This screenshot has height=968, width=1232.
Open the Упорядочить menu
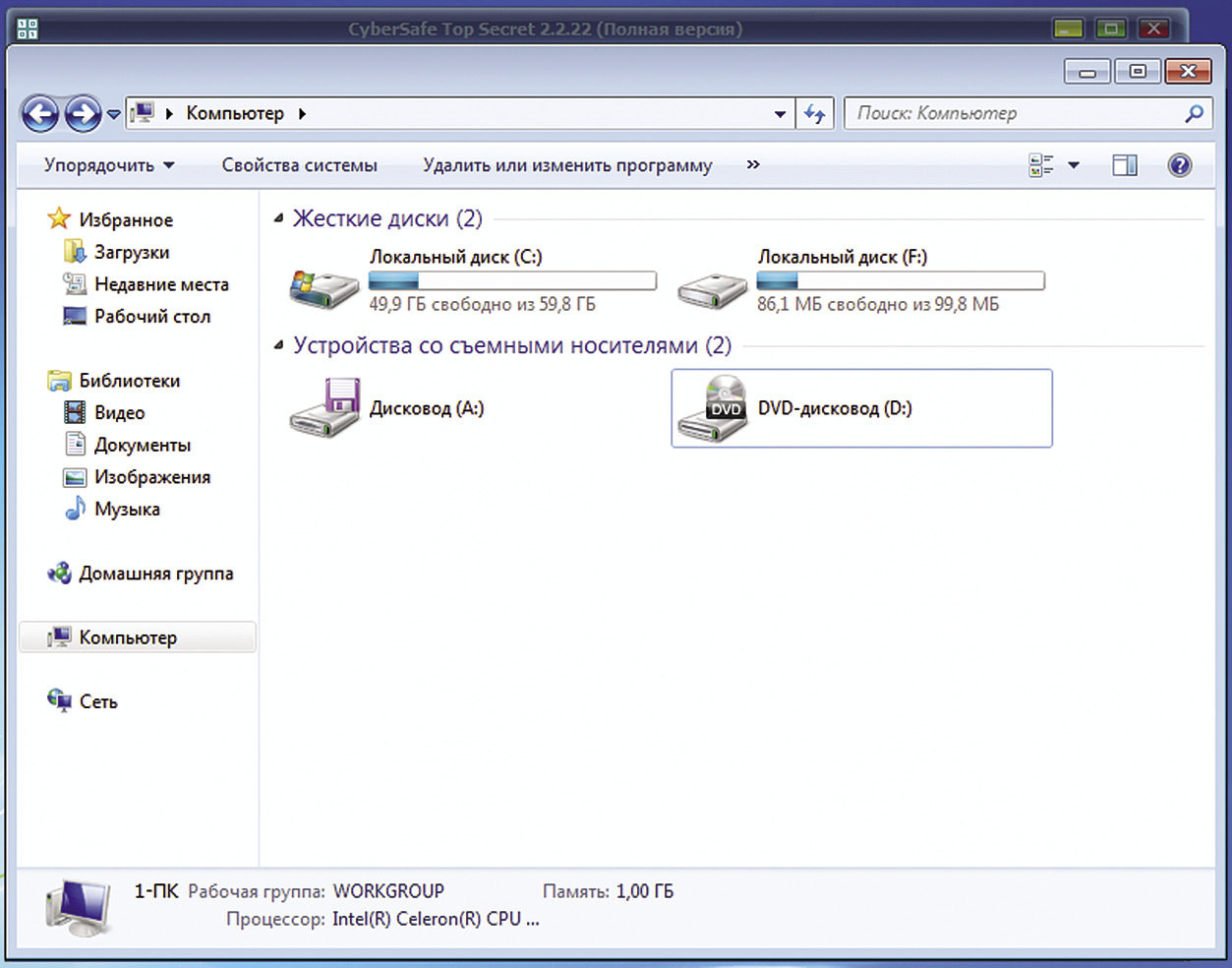(x=109, y=165)
